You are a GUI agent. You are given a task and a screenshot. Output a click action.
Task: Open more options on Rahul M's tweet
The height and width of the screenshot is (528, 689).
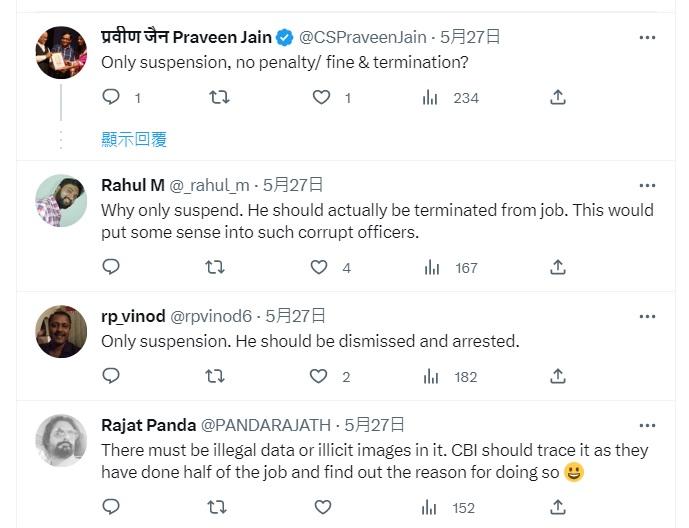(647, 185)
